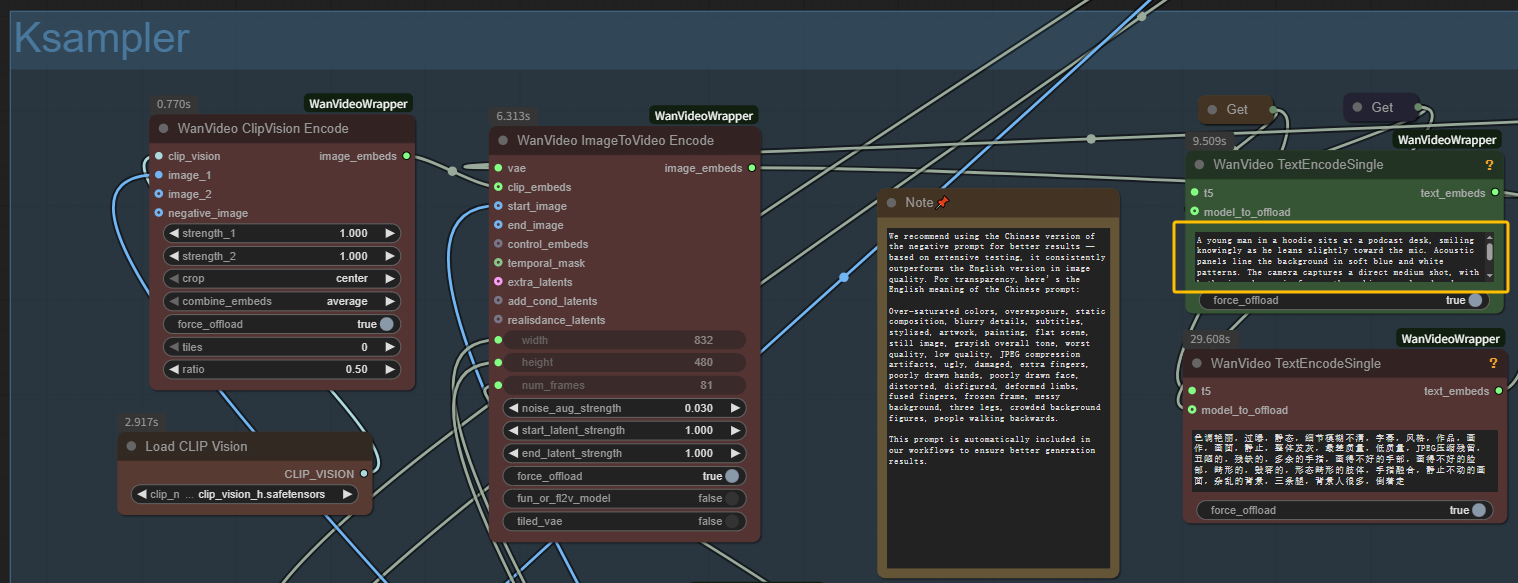The height and width of the screenshot is (583, 1518).
Task: Choose the next clip_name model with right arrow
Action: 347,494
